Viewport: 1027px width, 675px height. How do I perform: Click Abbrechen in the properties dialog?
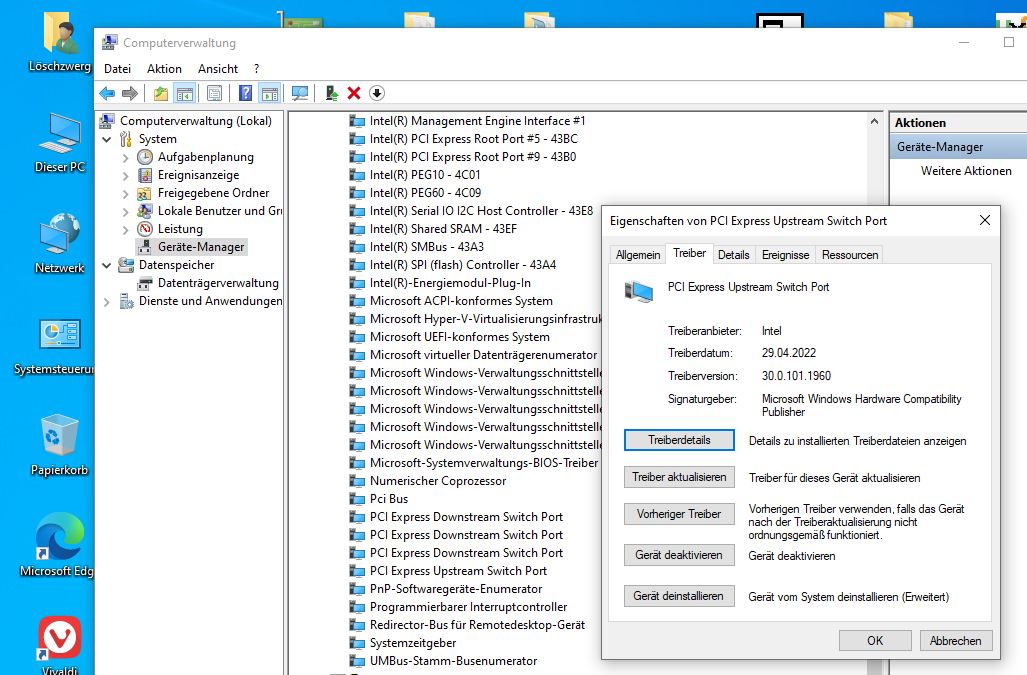click(956, 641)
